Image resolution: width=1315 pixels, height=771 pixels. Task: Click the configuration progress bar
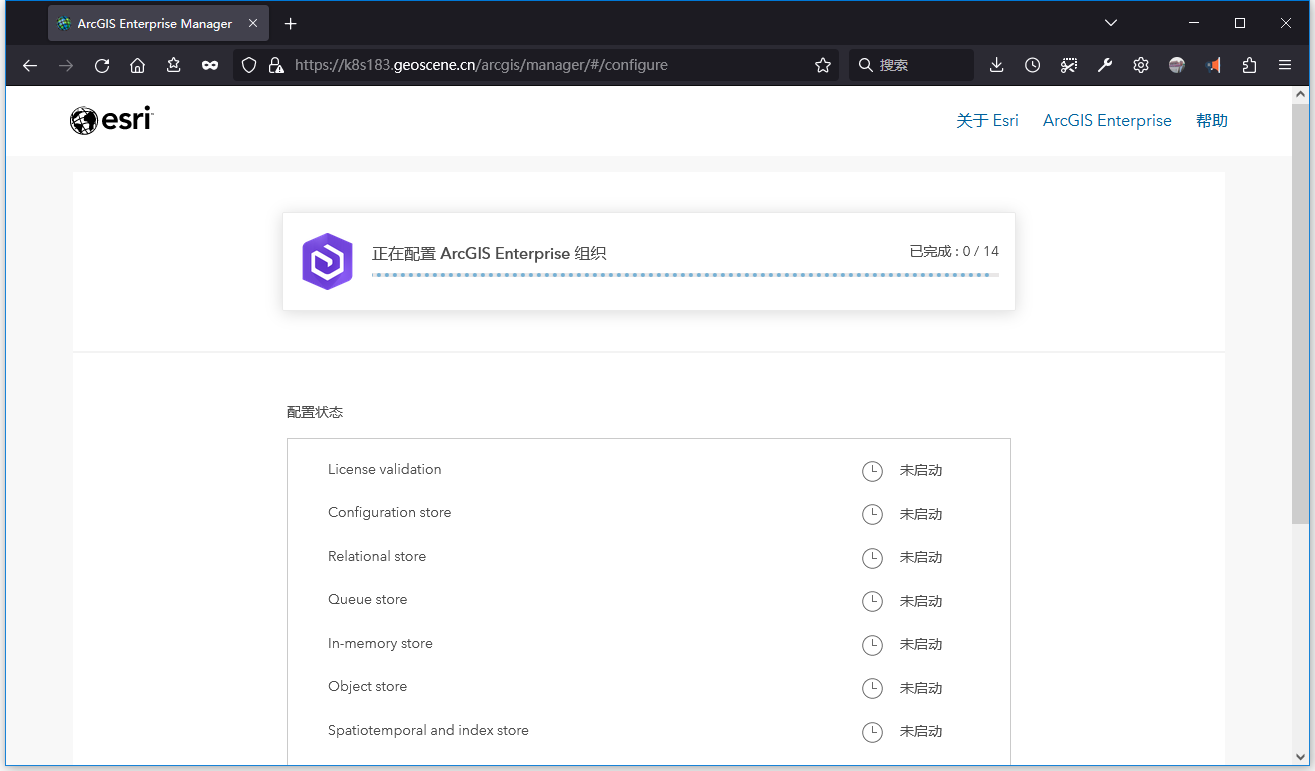685,275
